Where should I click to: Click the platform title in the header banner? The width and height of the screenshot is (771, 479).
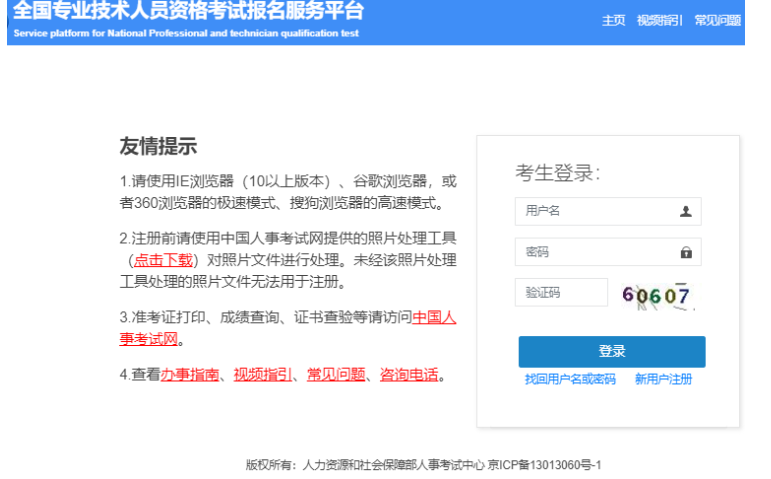coord(188,12)
